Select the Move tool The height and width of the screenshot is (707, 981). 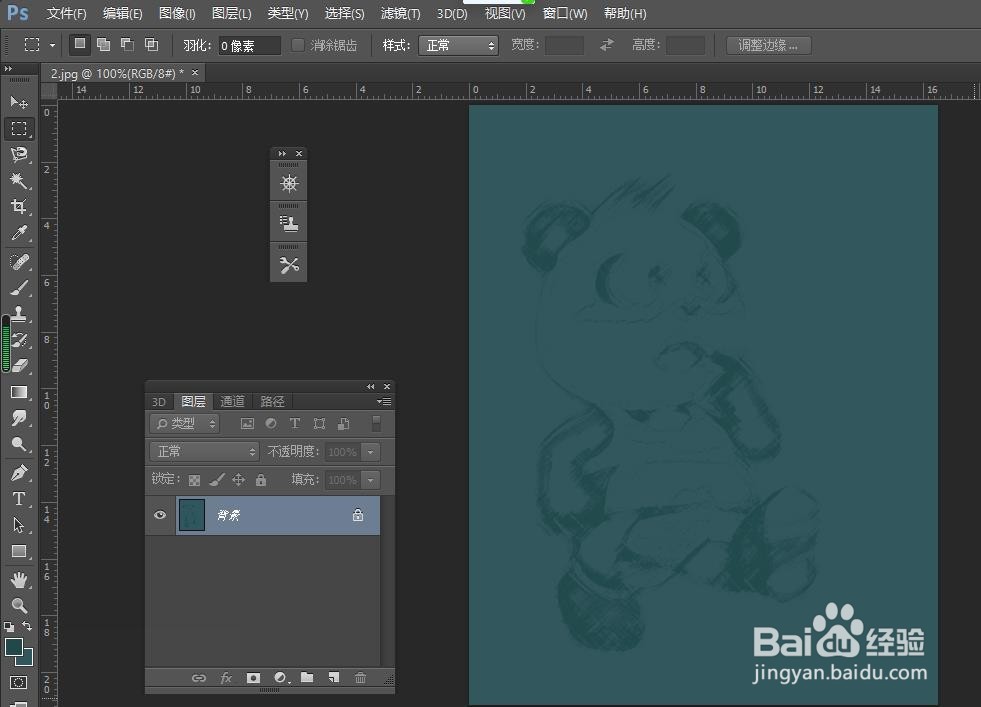click(19, 102)
